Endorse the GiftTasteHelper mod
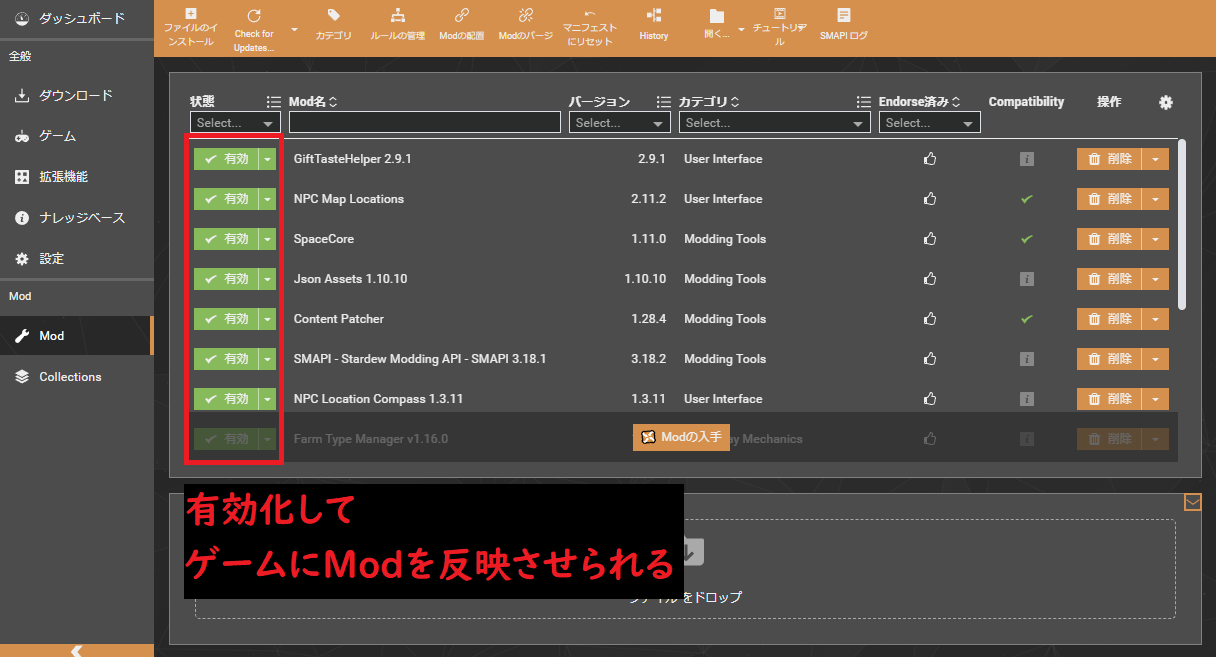 [x=930, y=159]
